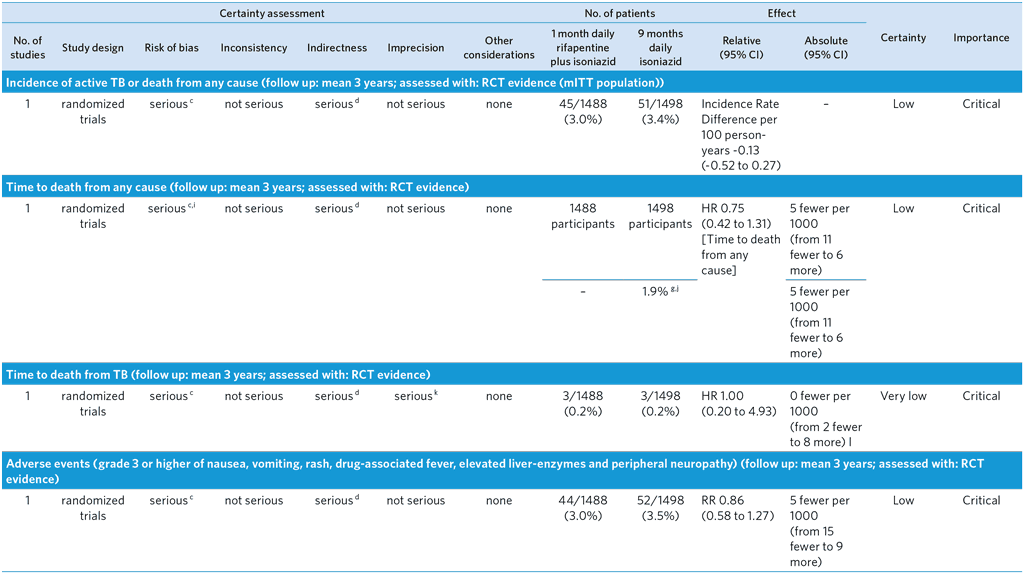This screenshot has width=1024, height=574.
Task: Select the '45/1488 (3.0%)' patient cell
Action: 582,111
